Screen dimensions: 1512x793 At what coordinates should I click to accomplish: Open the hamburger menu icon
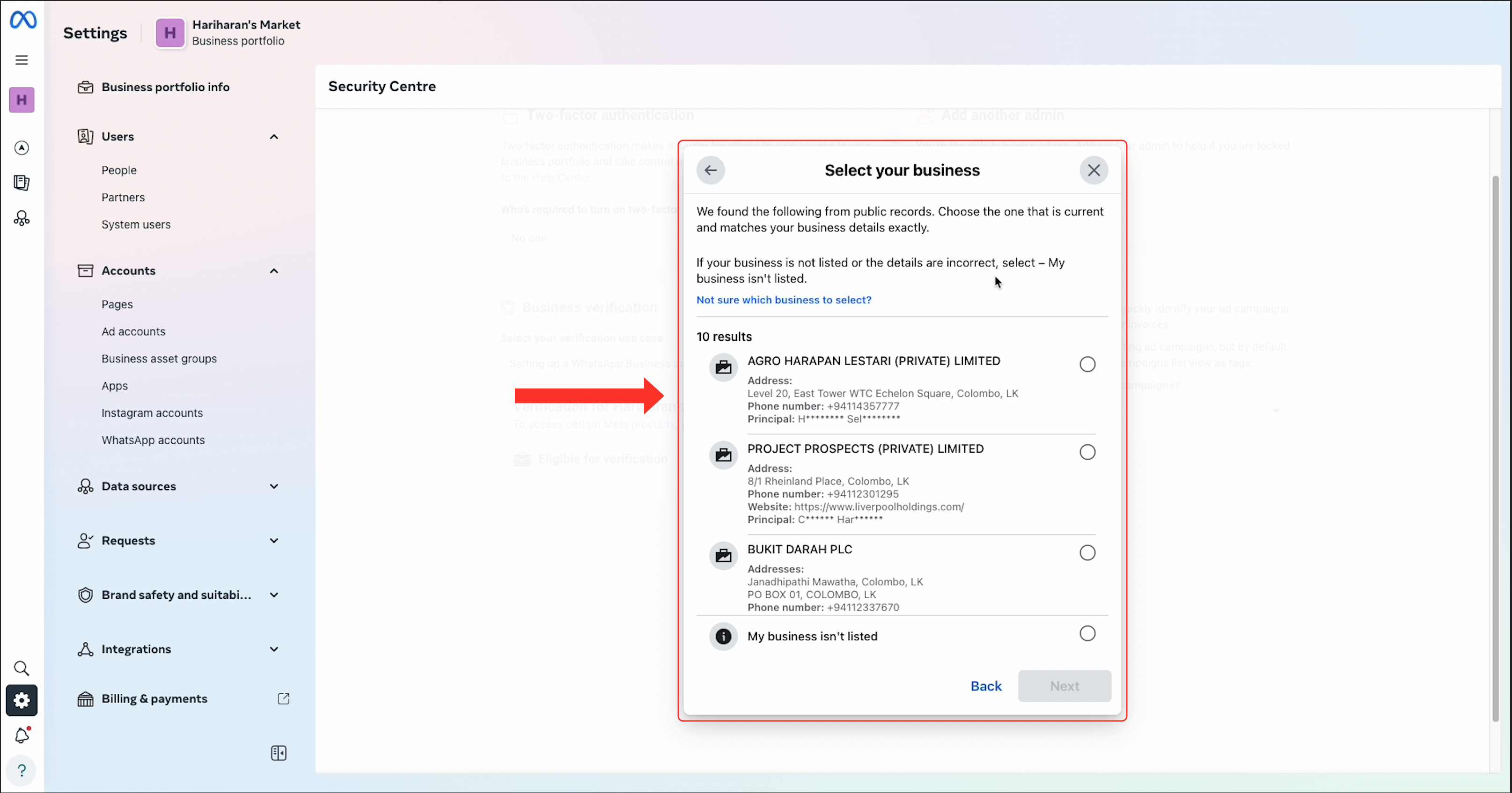pyautogui.click(x=22, y=60)
